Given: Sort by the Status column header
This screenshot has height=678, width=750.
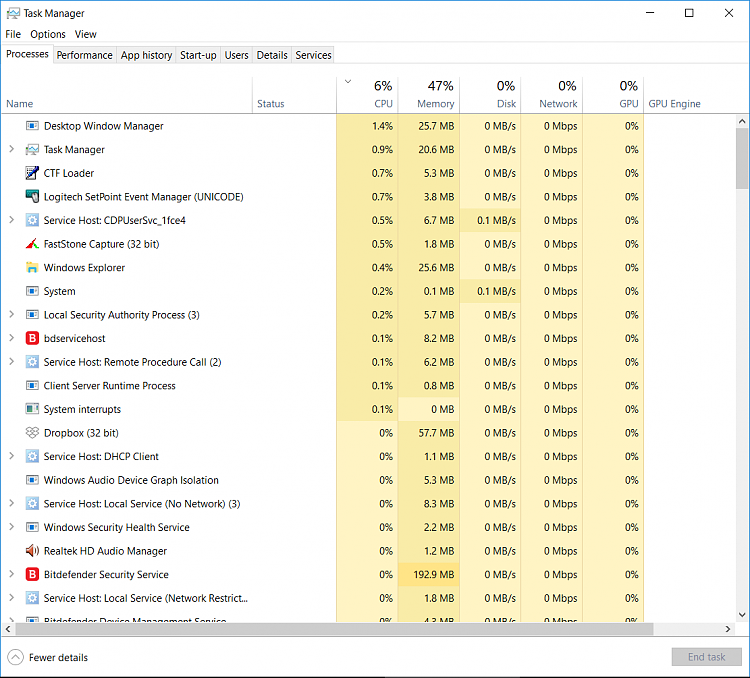Looking at the screenshot, I should (294, 95).
